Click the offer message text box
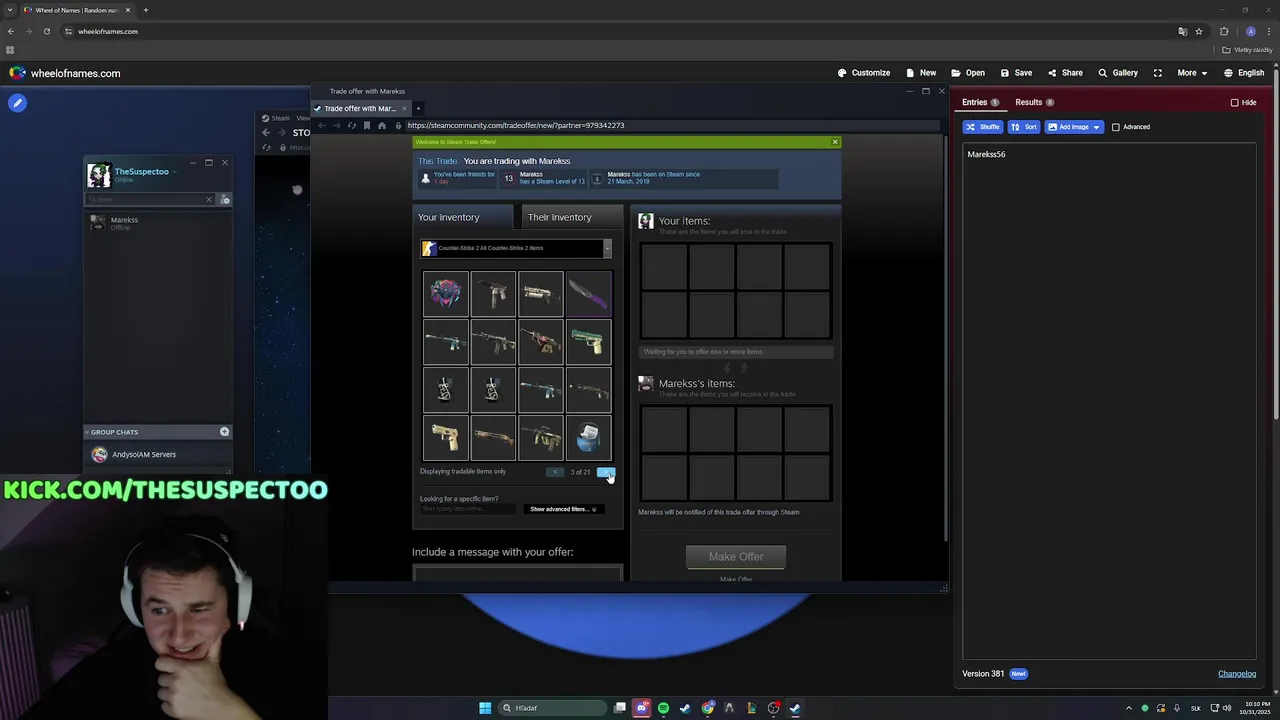1280x720 pixels. pos(518,573)
